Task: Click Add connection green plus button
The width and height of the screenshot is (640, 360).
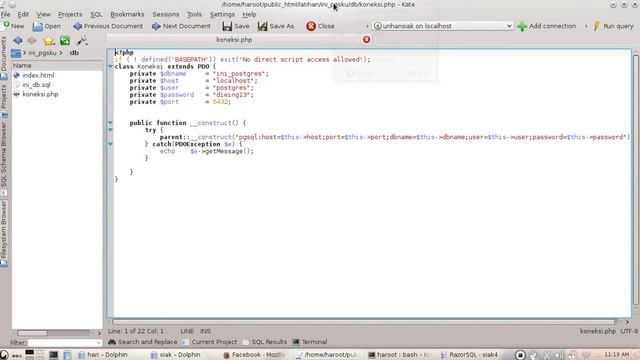Action: [x=547, y=26]
